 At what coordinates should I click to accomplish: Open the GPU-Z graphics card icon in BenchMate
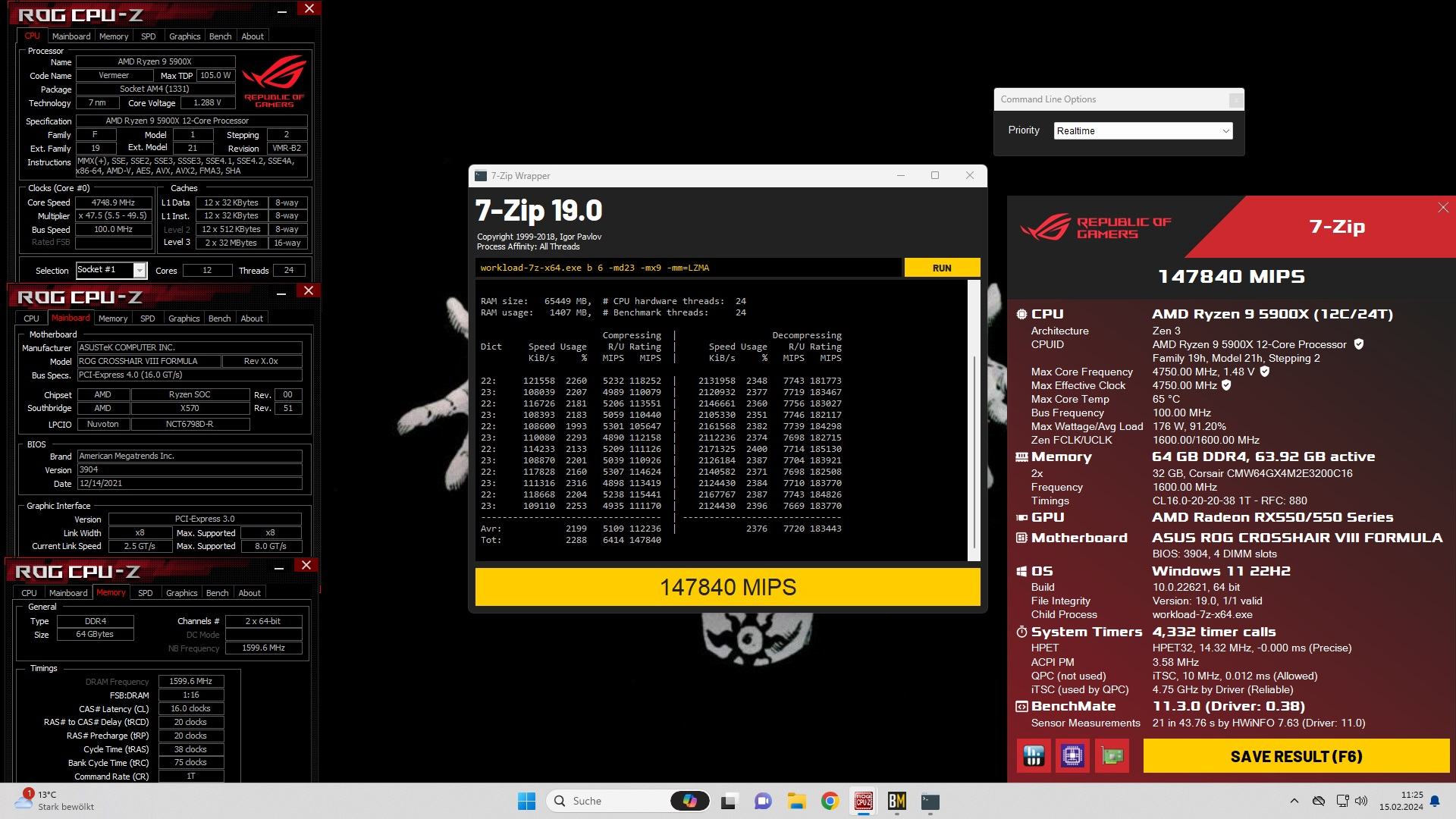(x=1112, y=756)
